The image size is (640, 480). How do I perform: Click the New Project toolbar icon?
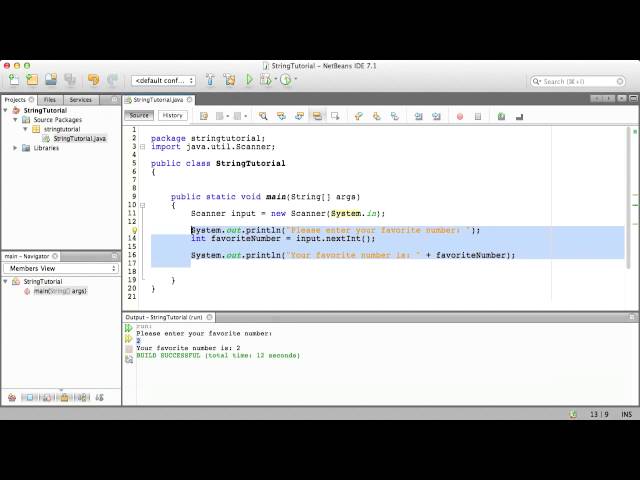(32, 80)
